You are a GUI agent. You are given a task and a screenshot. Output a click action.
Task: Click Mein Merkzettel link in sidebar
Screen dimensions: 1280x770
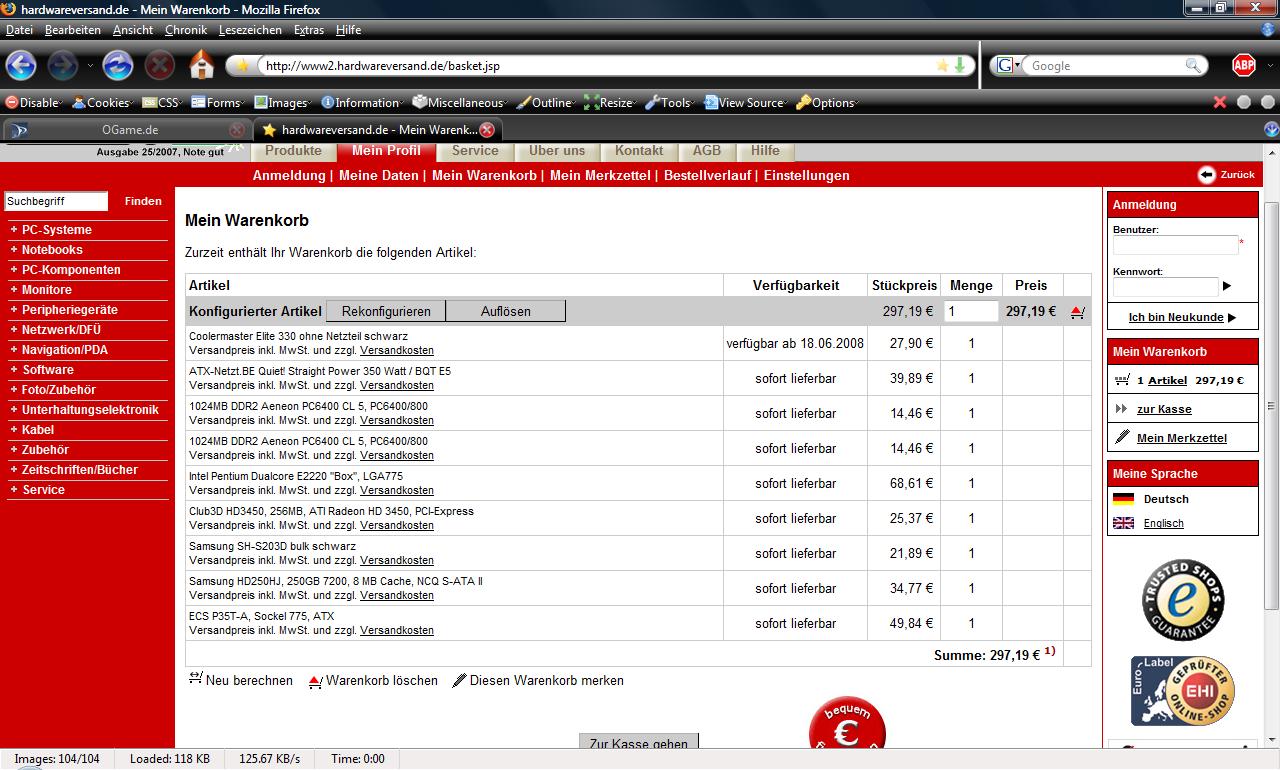(1182, 438)
